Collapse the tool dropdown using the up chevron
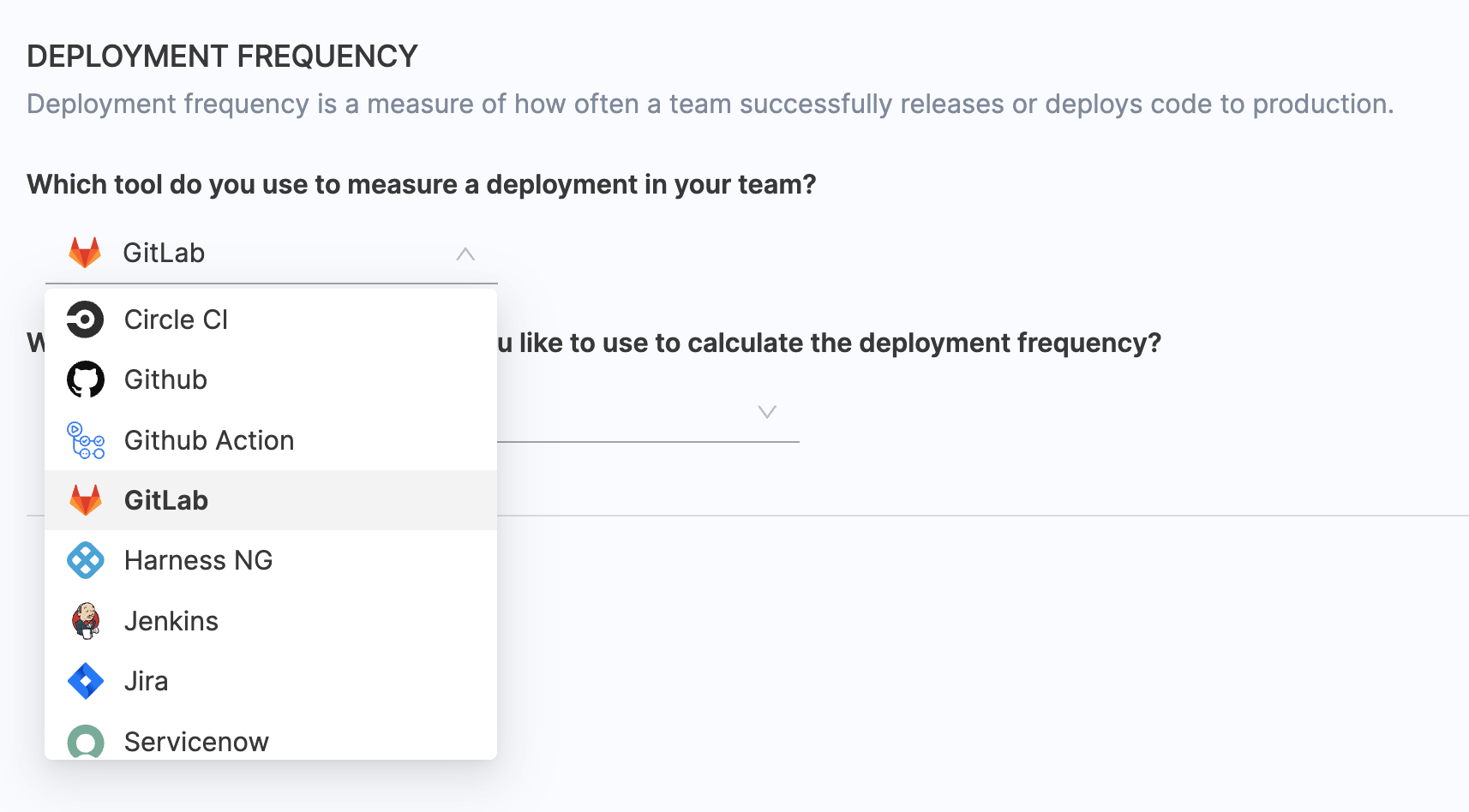This screenshot has height=812, width=1469. (x=465, y=254)
